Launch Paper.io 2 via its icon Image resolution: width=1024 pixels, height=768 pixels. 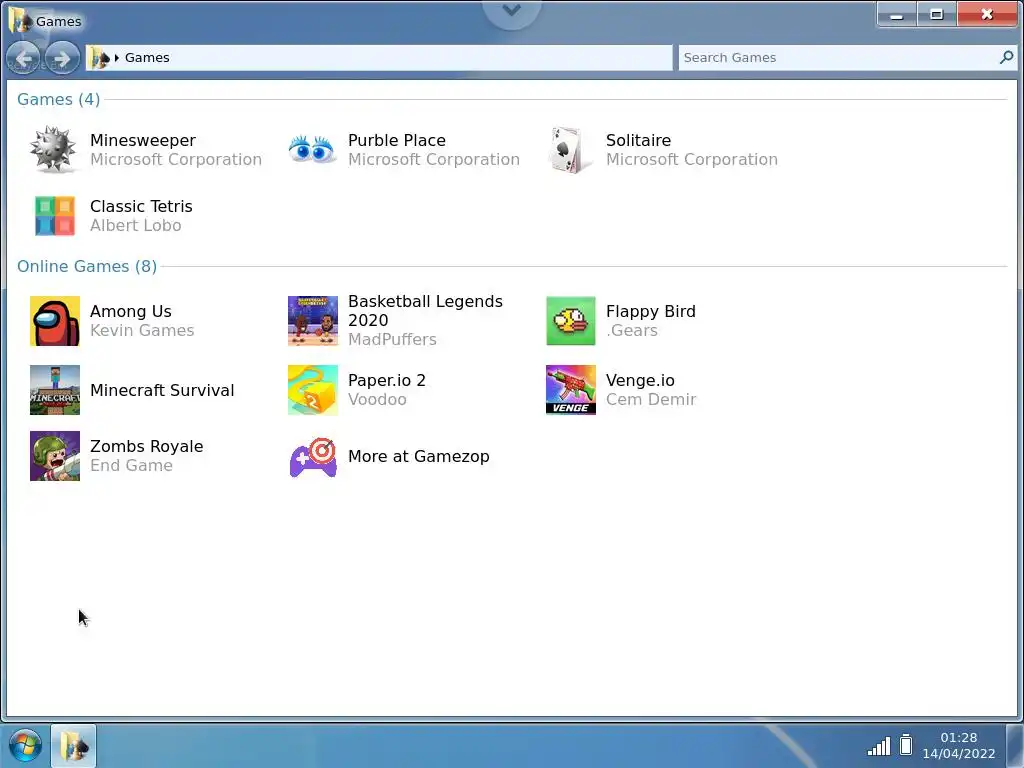pos(313,390)
